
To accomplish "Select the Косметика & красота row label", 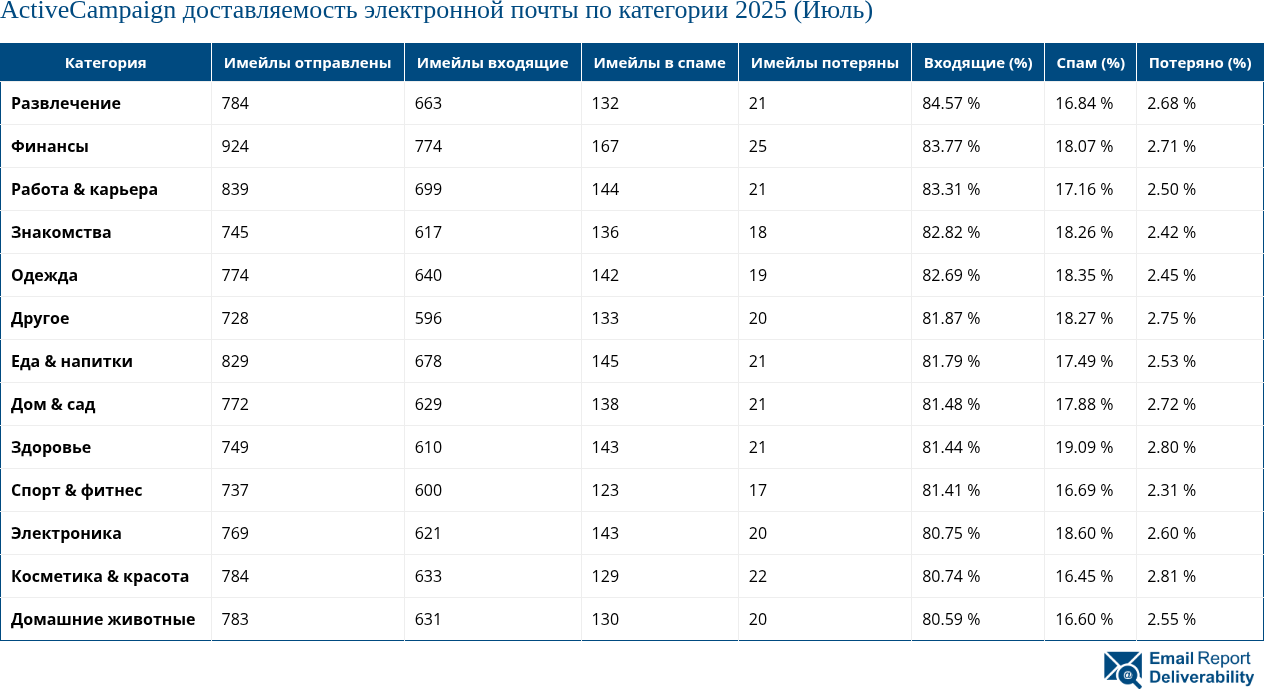I will coord(100,576).
